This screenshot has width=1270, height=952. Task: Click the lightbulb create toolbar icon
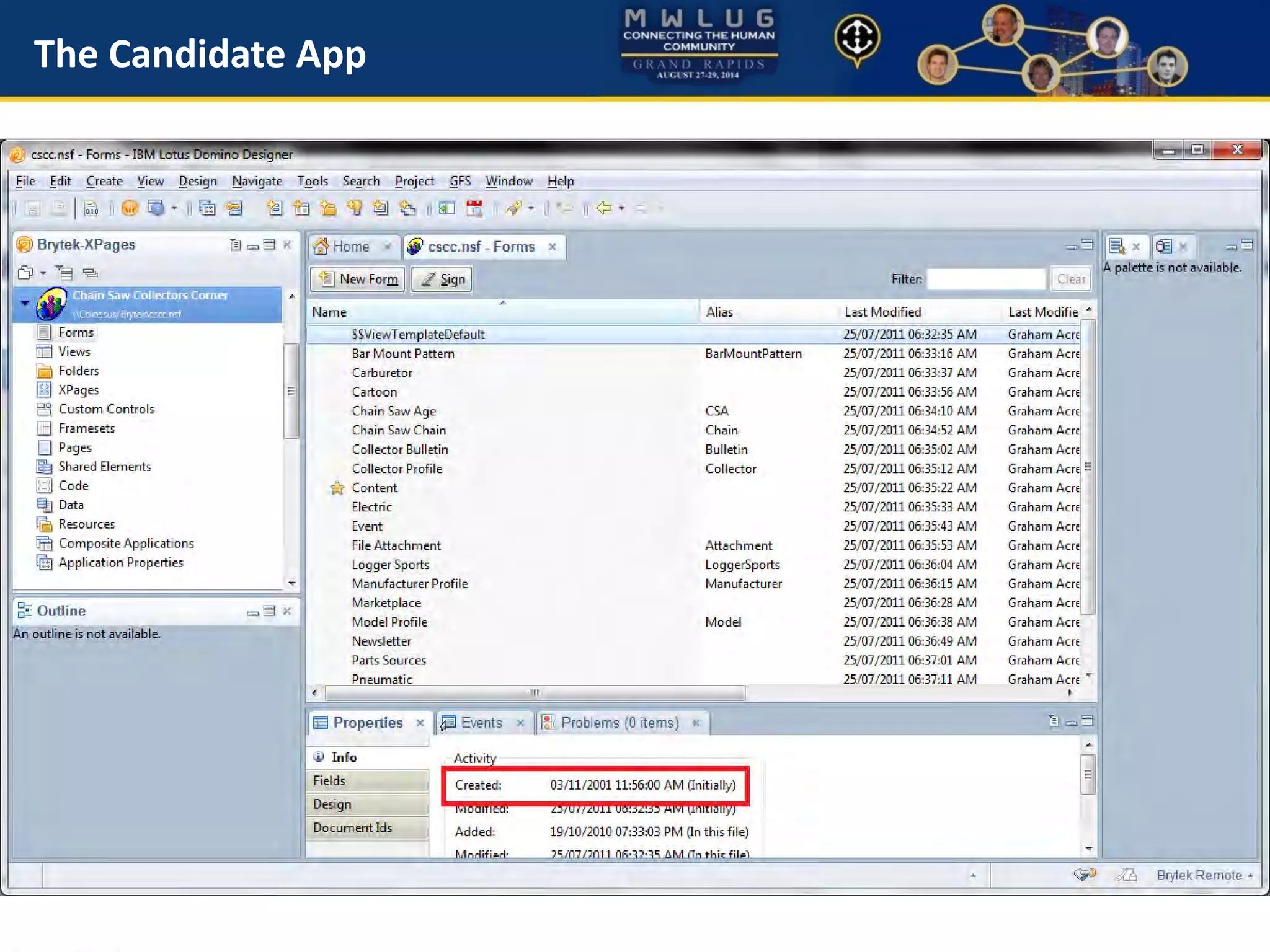[x=354, y=208]
